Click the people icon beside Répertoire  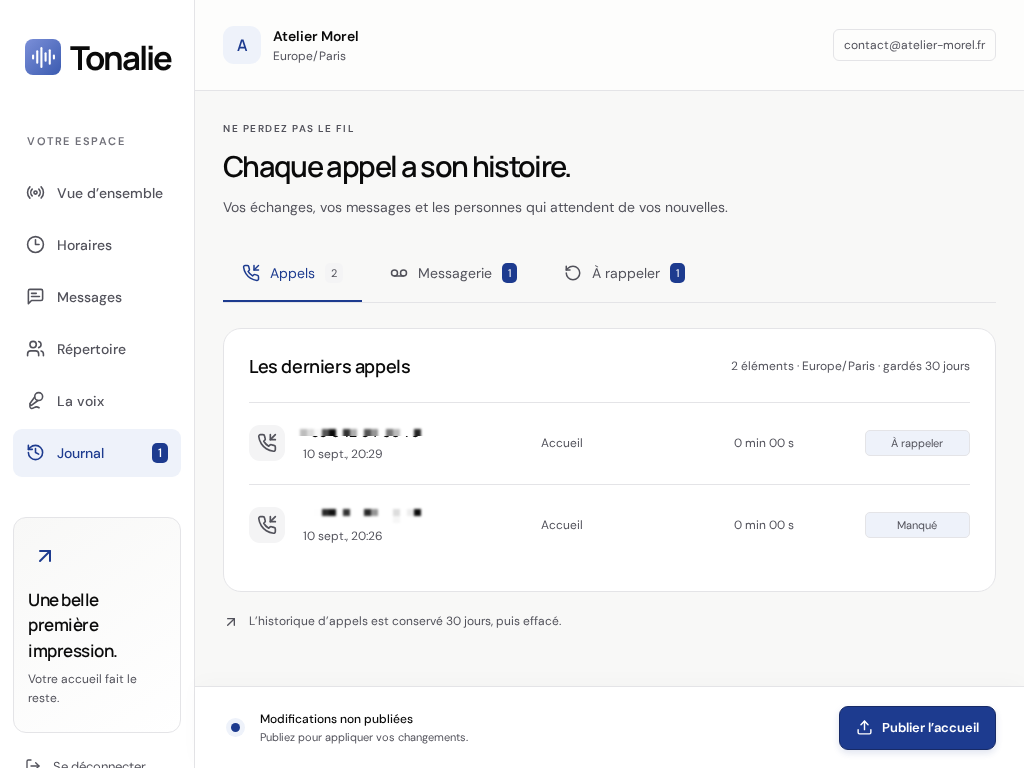(35, 349)
